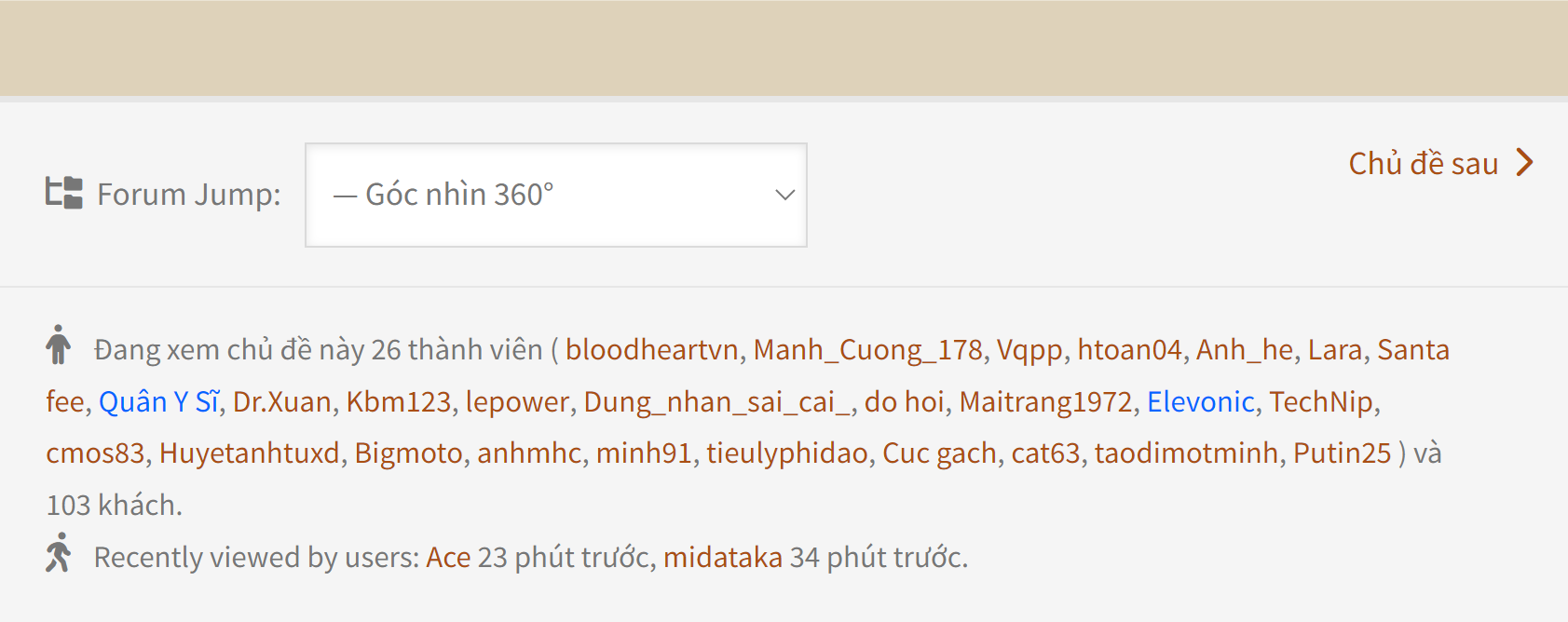The width and height of the screenshot is (1568, 622).
Task: Click the Forum Jump tree icon
Action: point(64,193)
